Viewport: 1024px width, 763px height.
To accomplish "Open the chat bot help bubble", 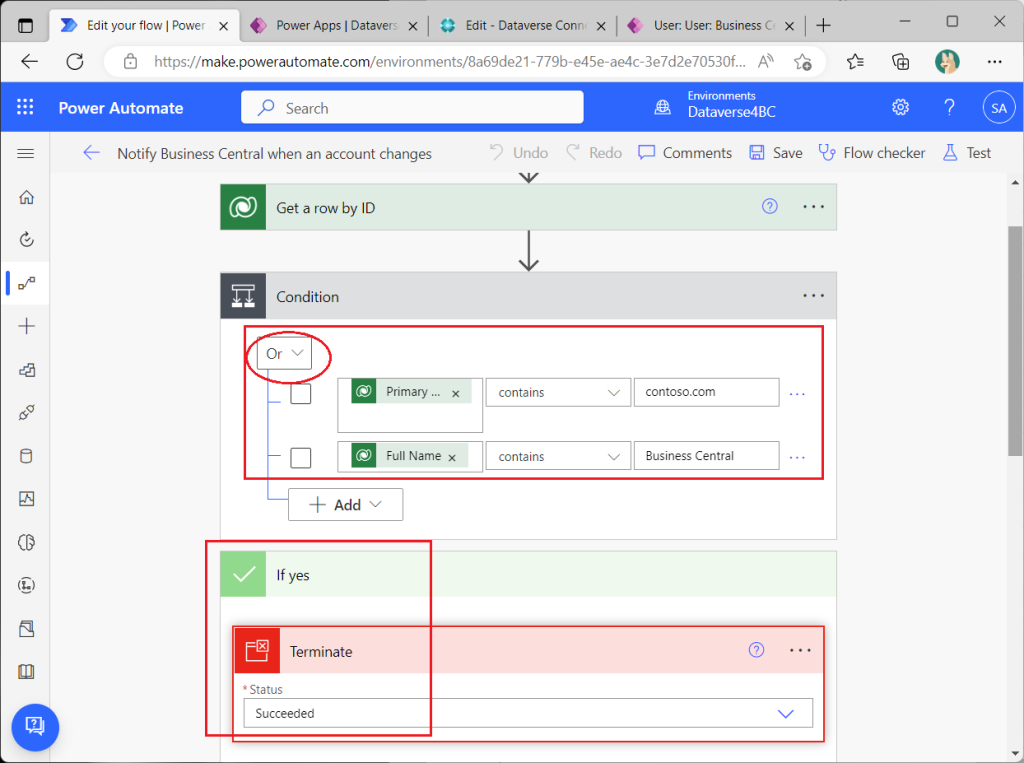I will (x=35, y=727).
